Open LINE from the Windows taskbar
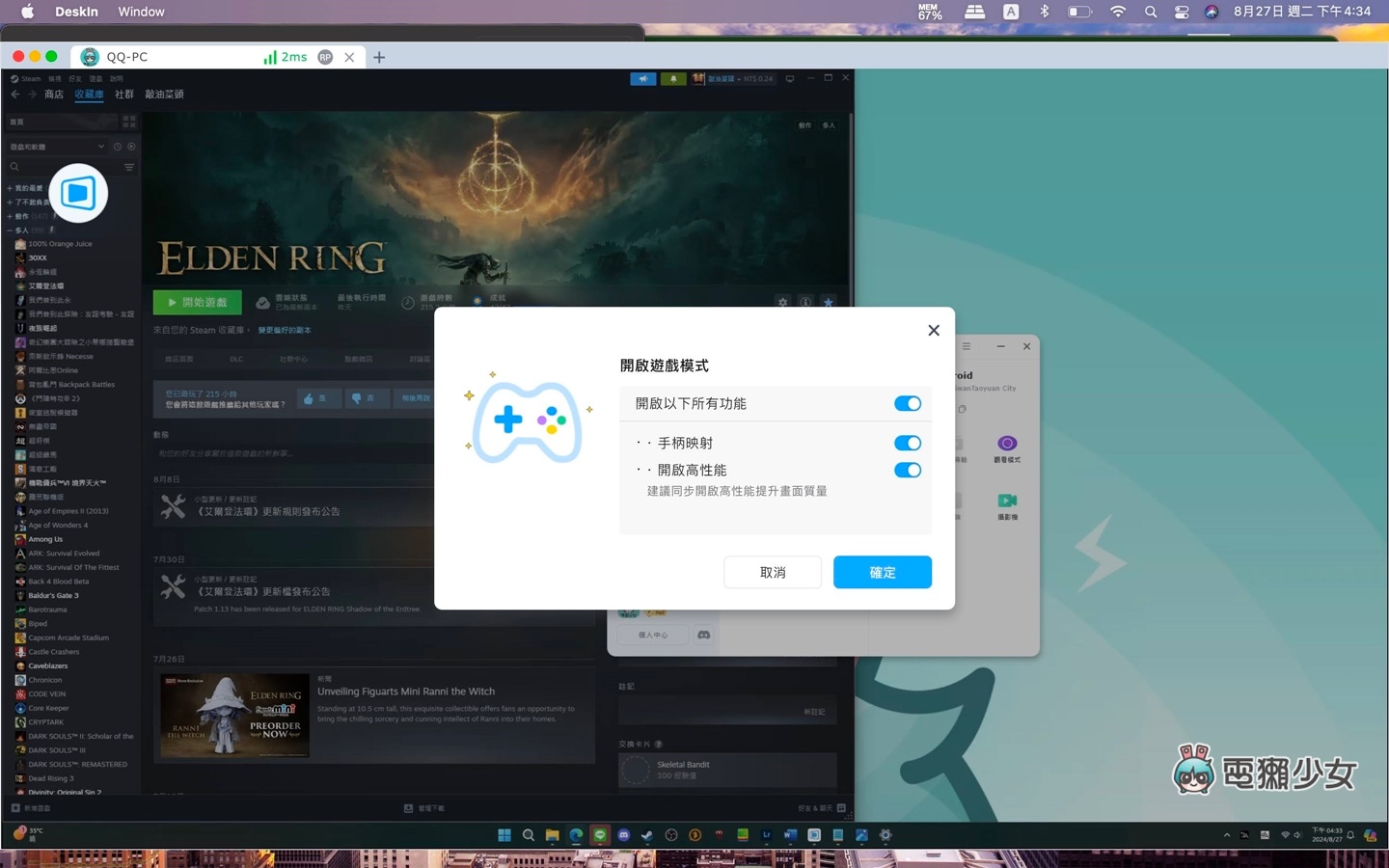The width and height of the screenshot is (1389, 868). (600, 835)
